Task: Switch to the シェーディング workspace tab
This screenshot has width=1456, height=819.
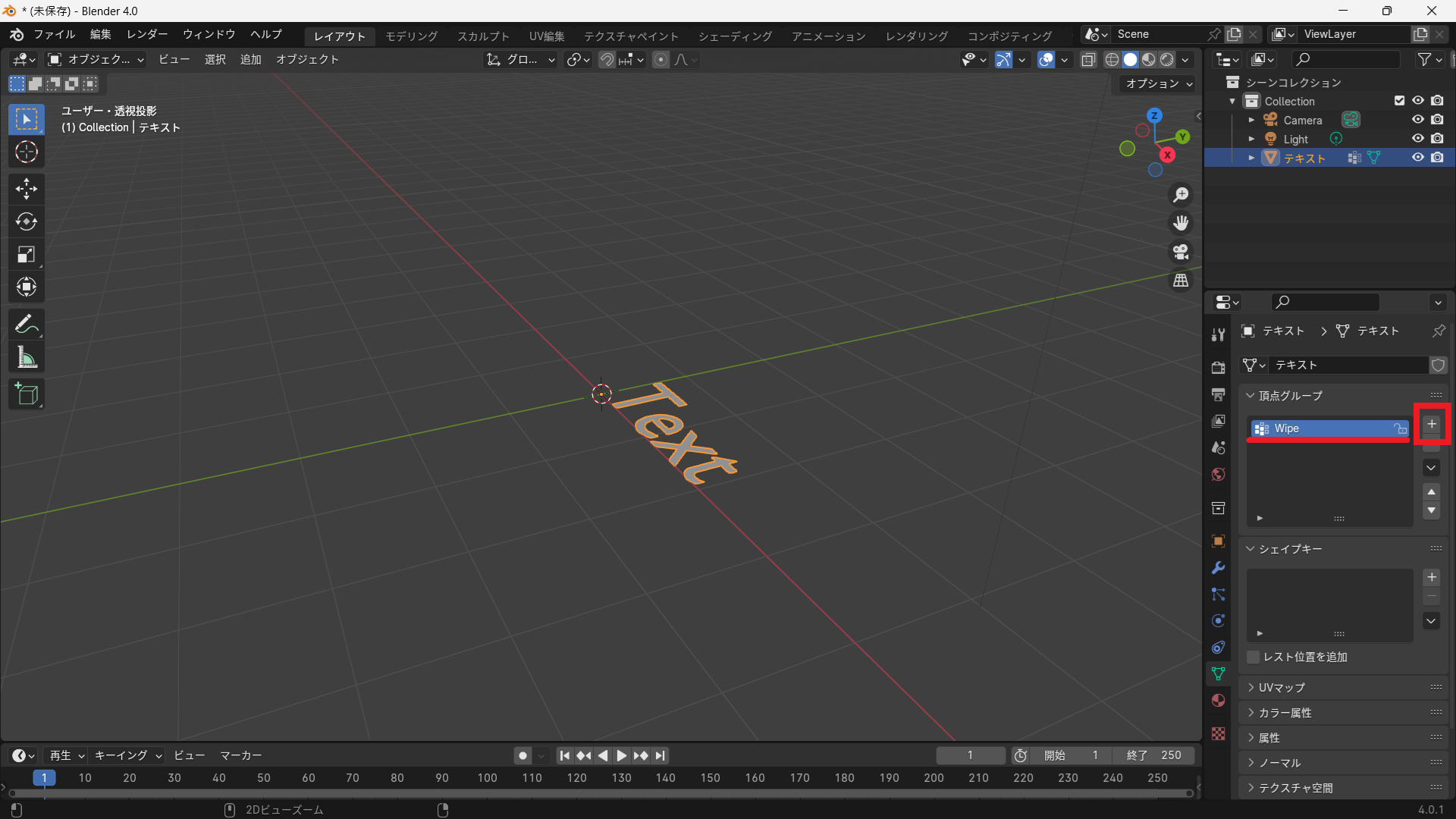Action: pos(734,36)
